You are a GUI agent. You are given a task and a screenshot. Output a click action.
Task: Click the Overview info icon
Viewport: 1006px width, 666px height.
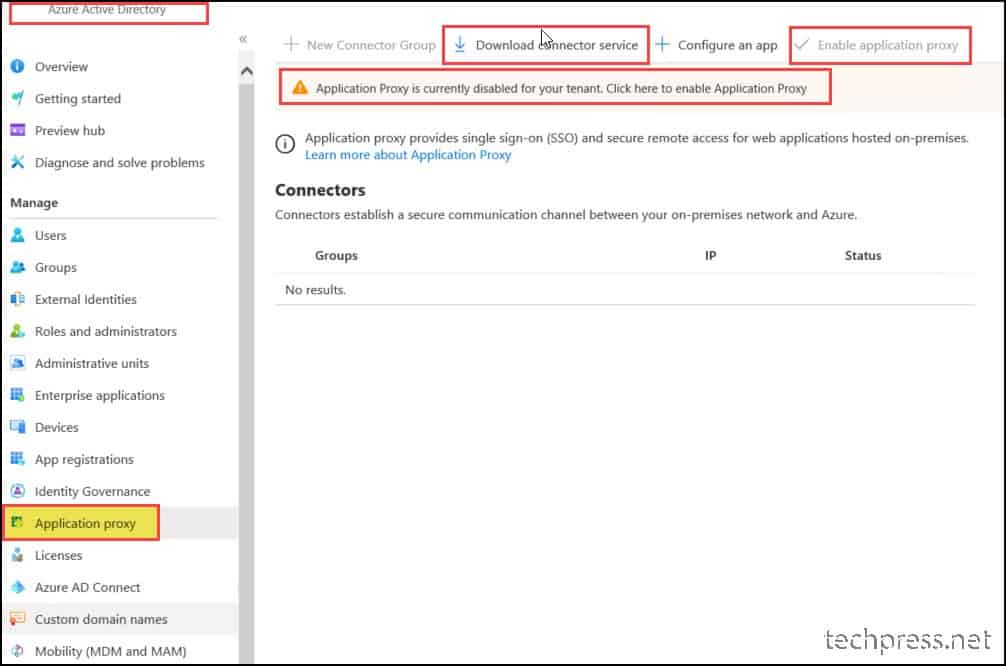click(x=17, y=66)
